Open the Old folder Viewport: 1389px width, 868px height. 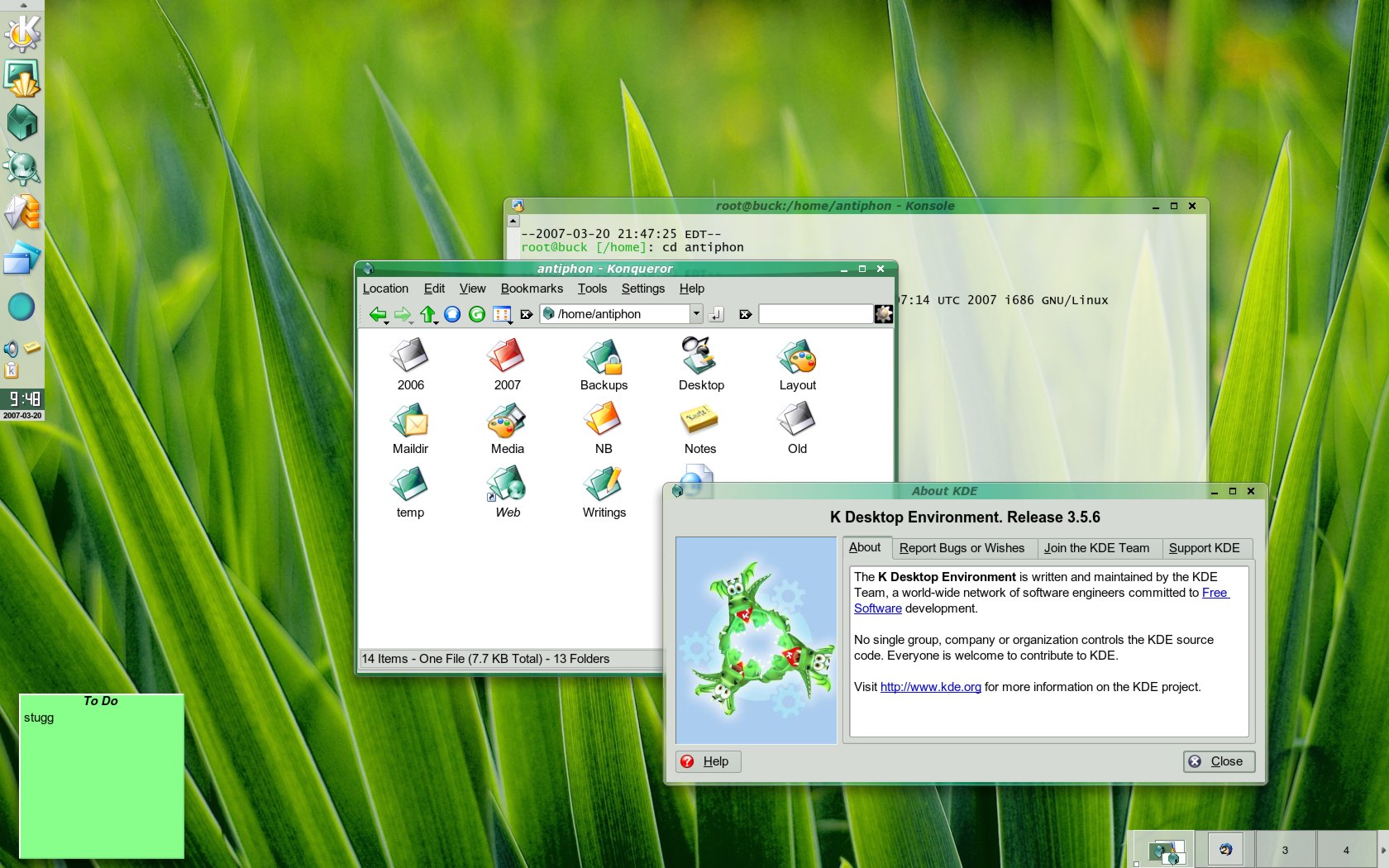click(797, 428)
